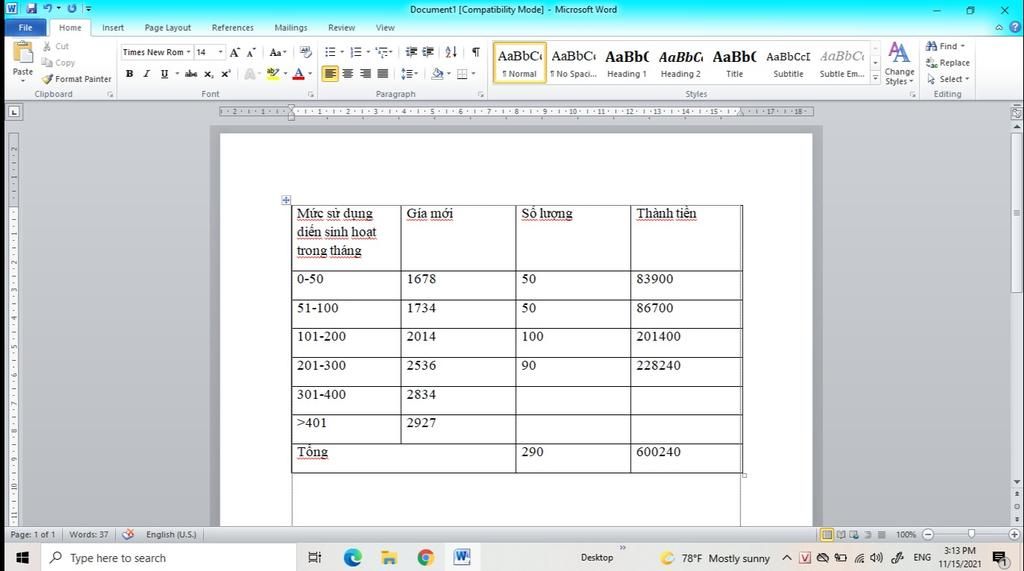Clear formatting with the eraser icon
The image size is (1024, 571).
(305, 52)
